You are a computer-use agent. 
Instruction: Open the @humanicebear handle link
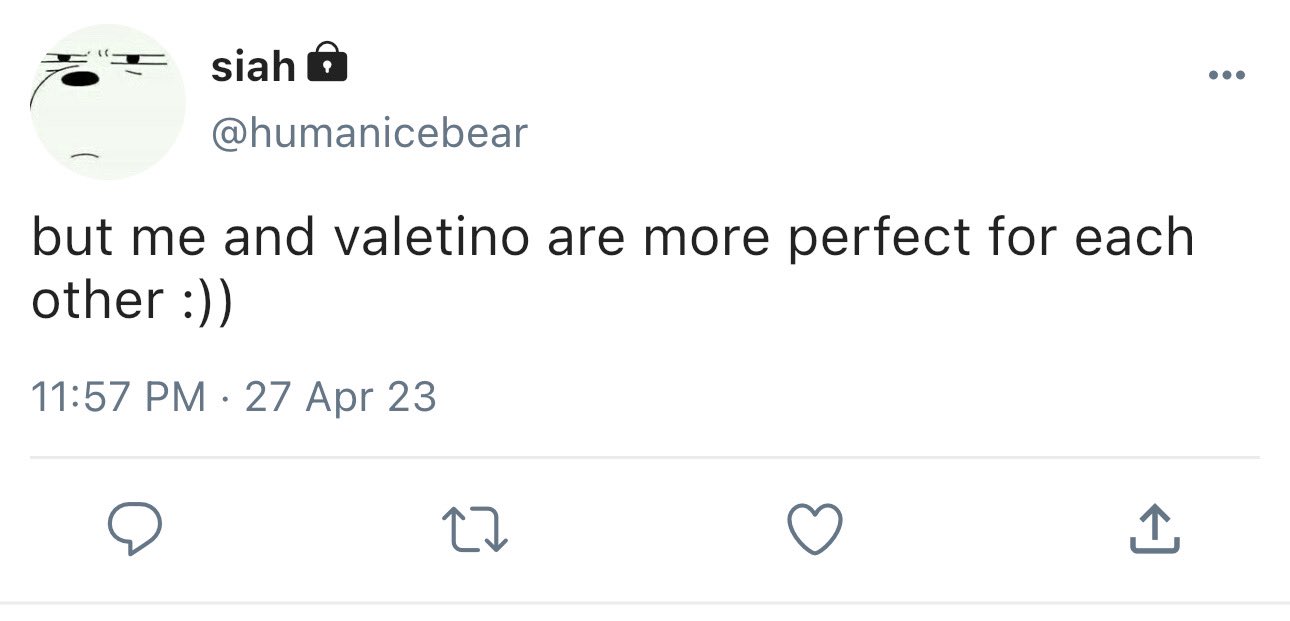click(x=369, y=132)
